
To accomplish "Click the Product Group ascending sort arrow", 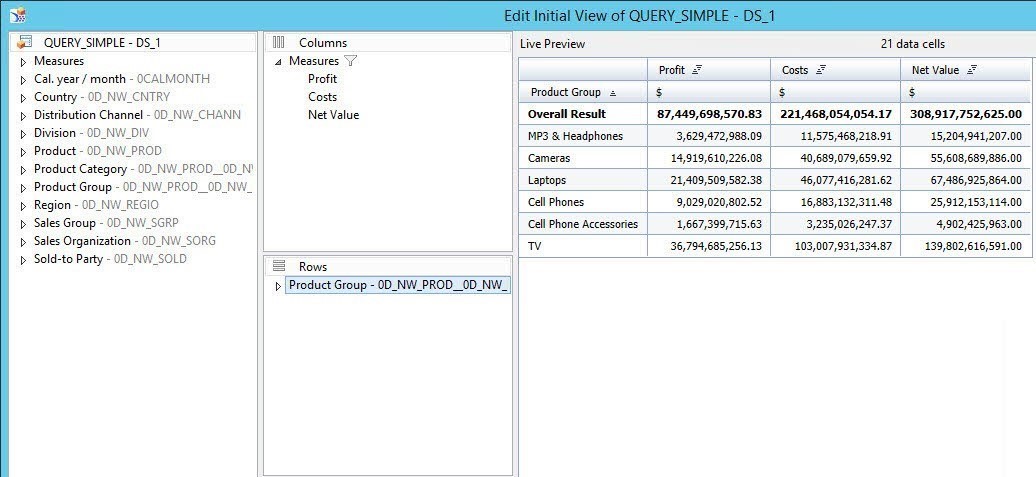I will [613, 93].
